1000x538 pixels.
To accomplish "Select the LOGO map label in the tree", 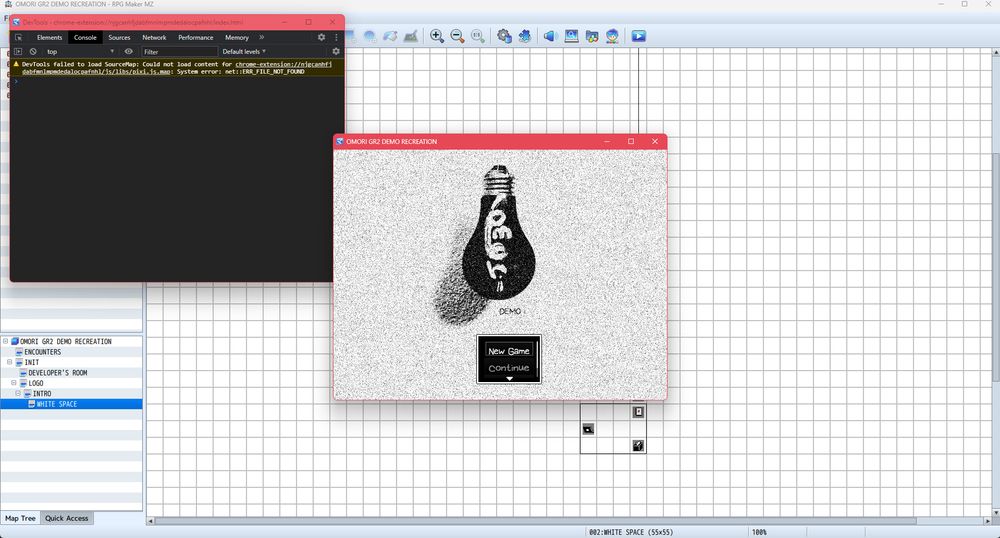I will tap(36, 383).
